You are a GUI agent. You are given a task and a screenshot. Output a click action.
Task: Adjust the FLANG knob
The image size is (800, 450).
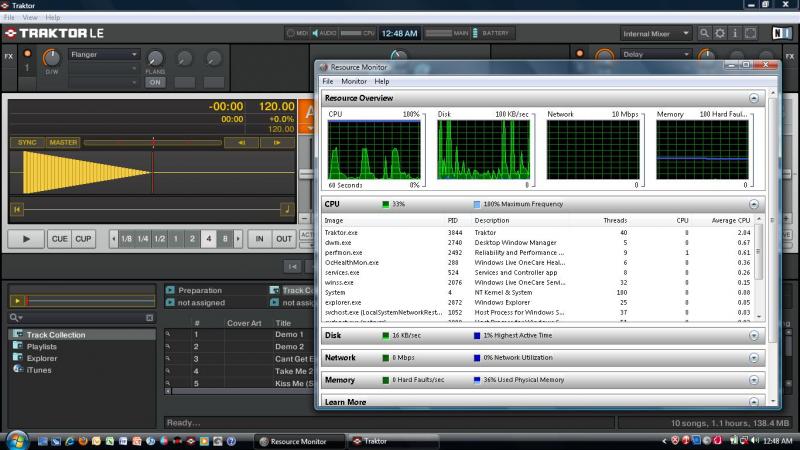pyautogui.click(x=155, y=58)
